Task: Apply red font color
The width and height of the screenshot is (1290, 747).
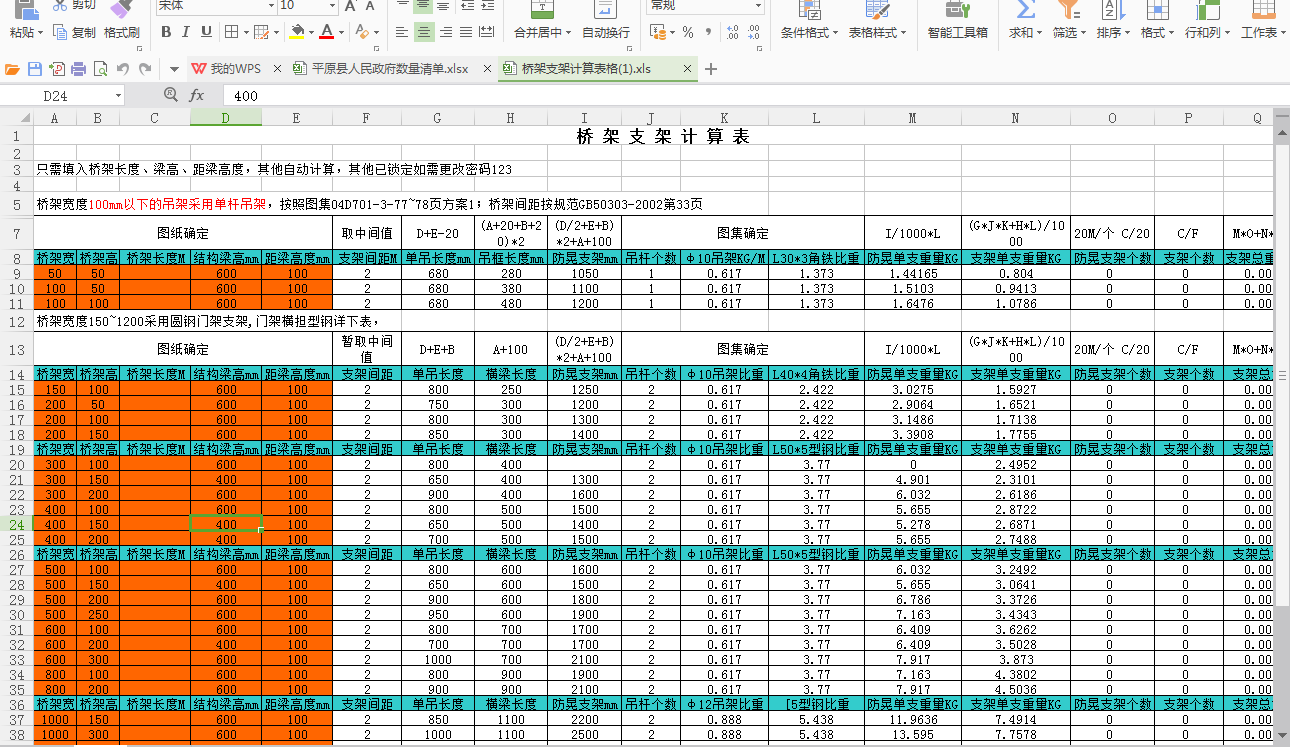Action: (x=326, y=32)
